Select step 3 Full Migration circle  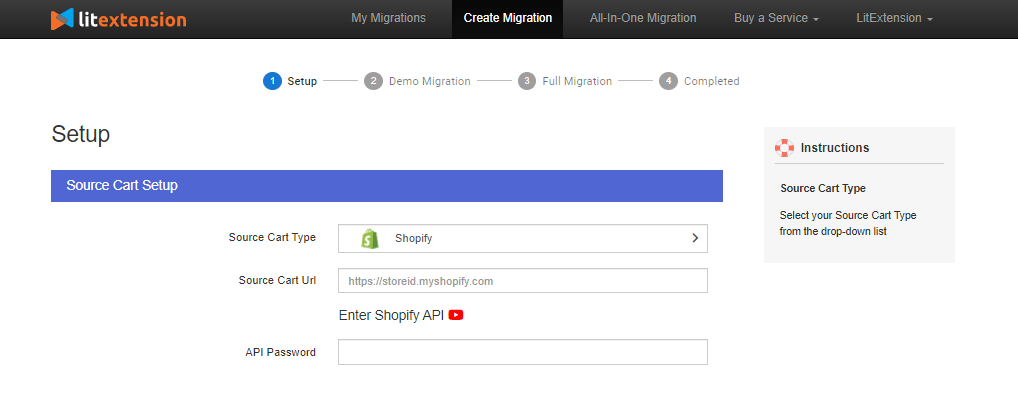(x=527, y=81)
